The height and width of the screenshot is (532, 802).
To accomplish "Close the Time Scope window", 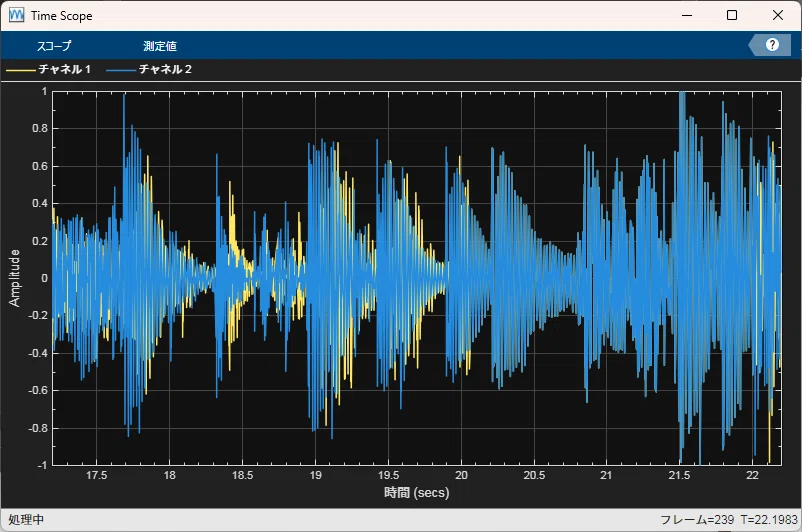I will 777,15.
